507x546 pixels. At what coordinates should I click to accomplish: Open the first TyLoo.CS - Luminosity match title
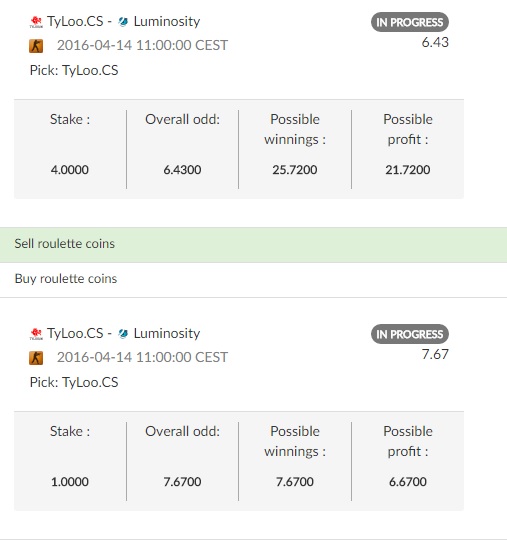pyautogui.click(x=124, y=22)
